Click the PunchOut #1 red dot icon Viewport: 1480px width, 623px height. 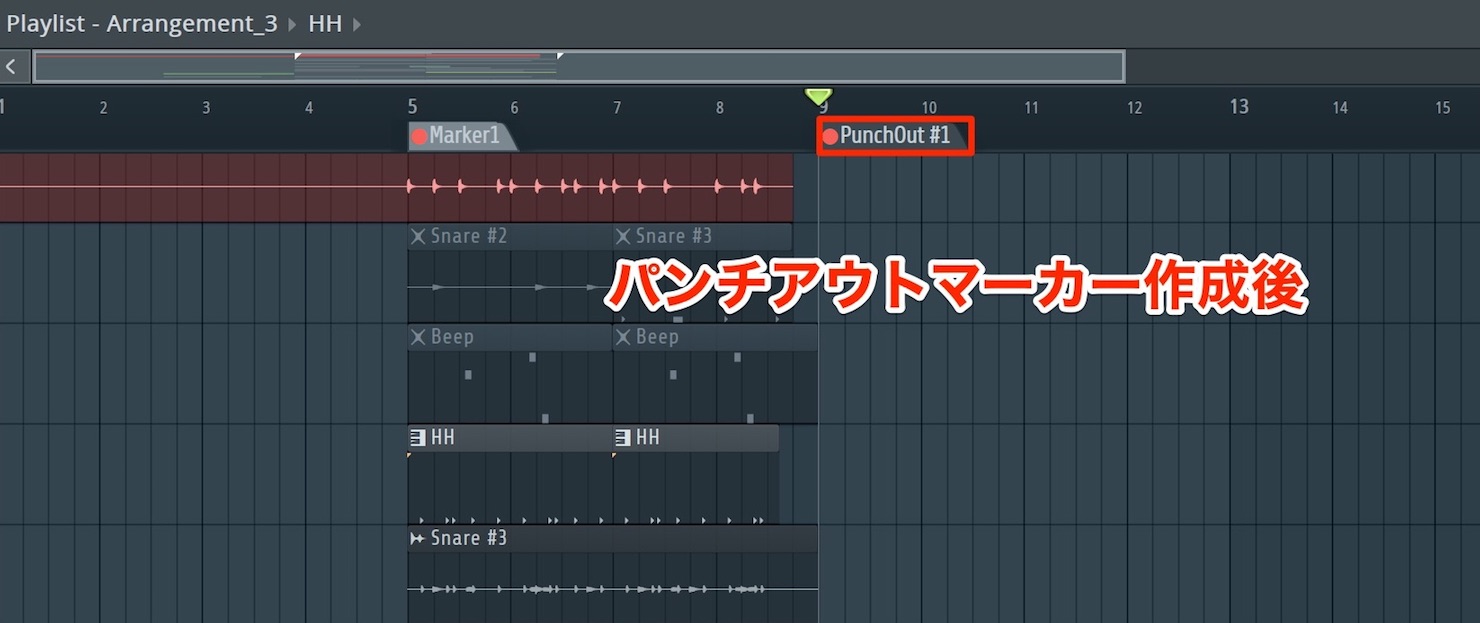(829, 137)
